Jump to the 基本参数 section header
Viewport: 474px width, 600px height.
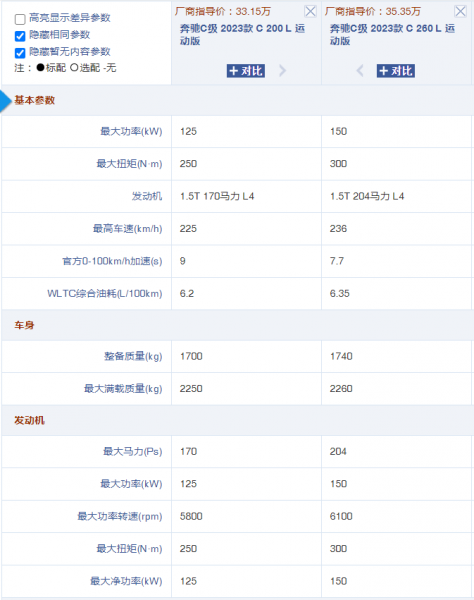pyautogui.click(x=34, y=100)
